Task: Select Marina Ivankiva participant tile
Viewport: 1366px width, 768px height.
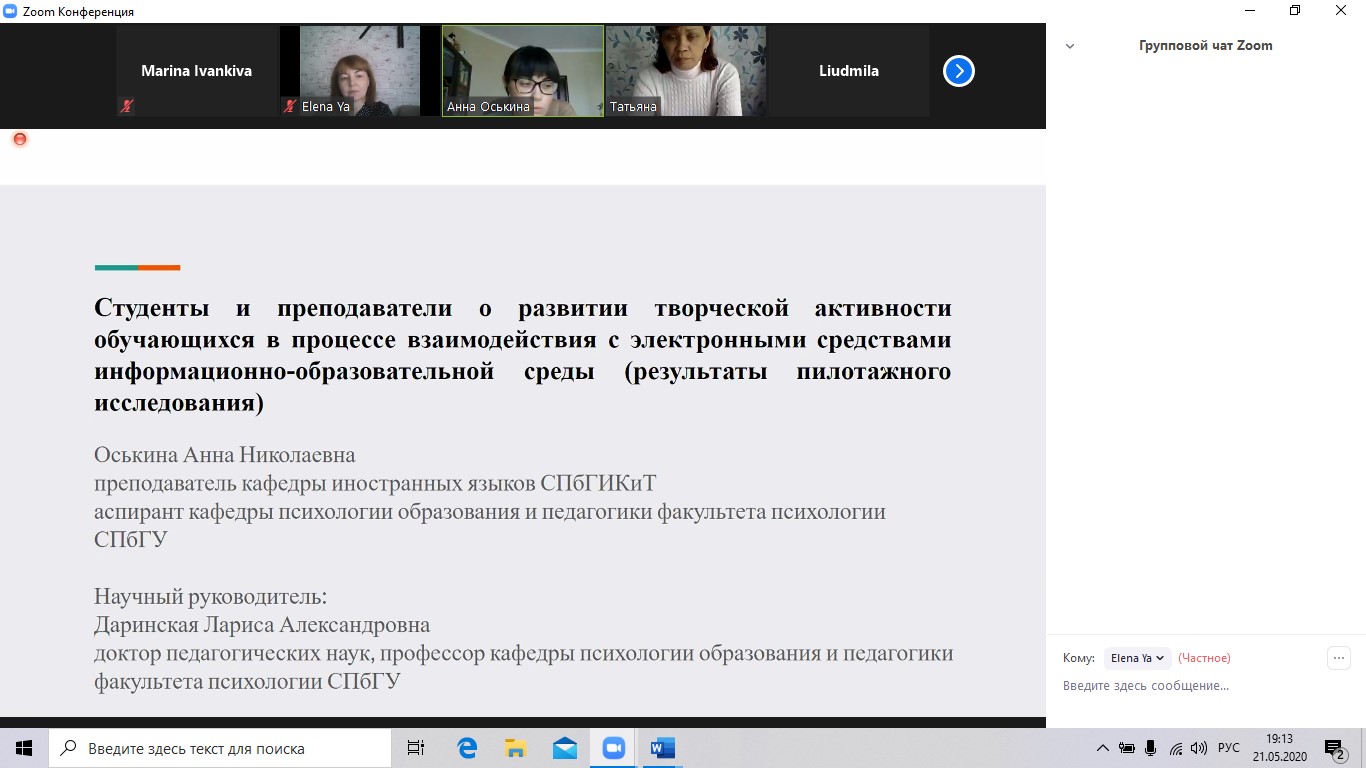Action: click(x=197, y=71)
